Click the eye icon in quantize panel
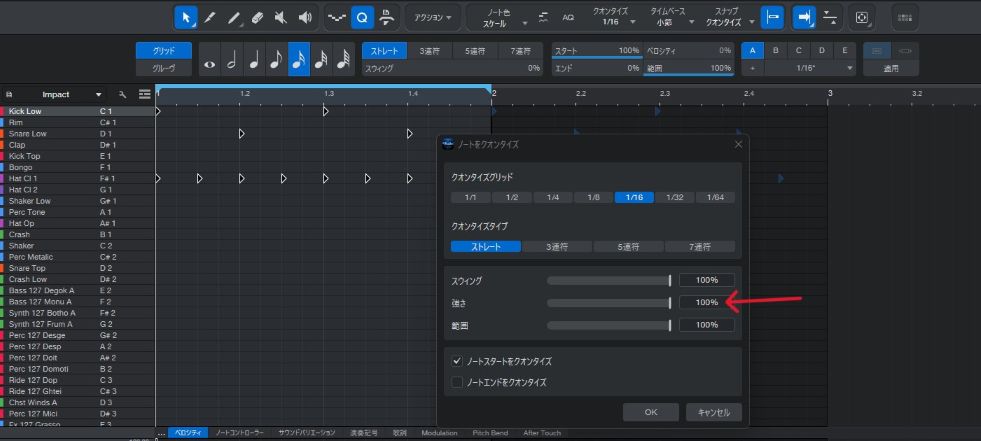The image size is (981, 441). pyautogui.click(x=209, y=62)
